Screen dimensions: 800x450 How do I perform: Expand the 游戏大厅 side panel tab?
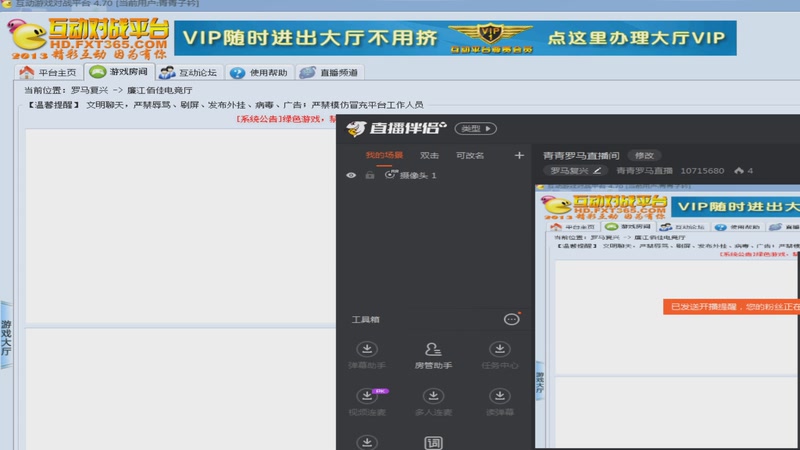(x=6, y=337)
